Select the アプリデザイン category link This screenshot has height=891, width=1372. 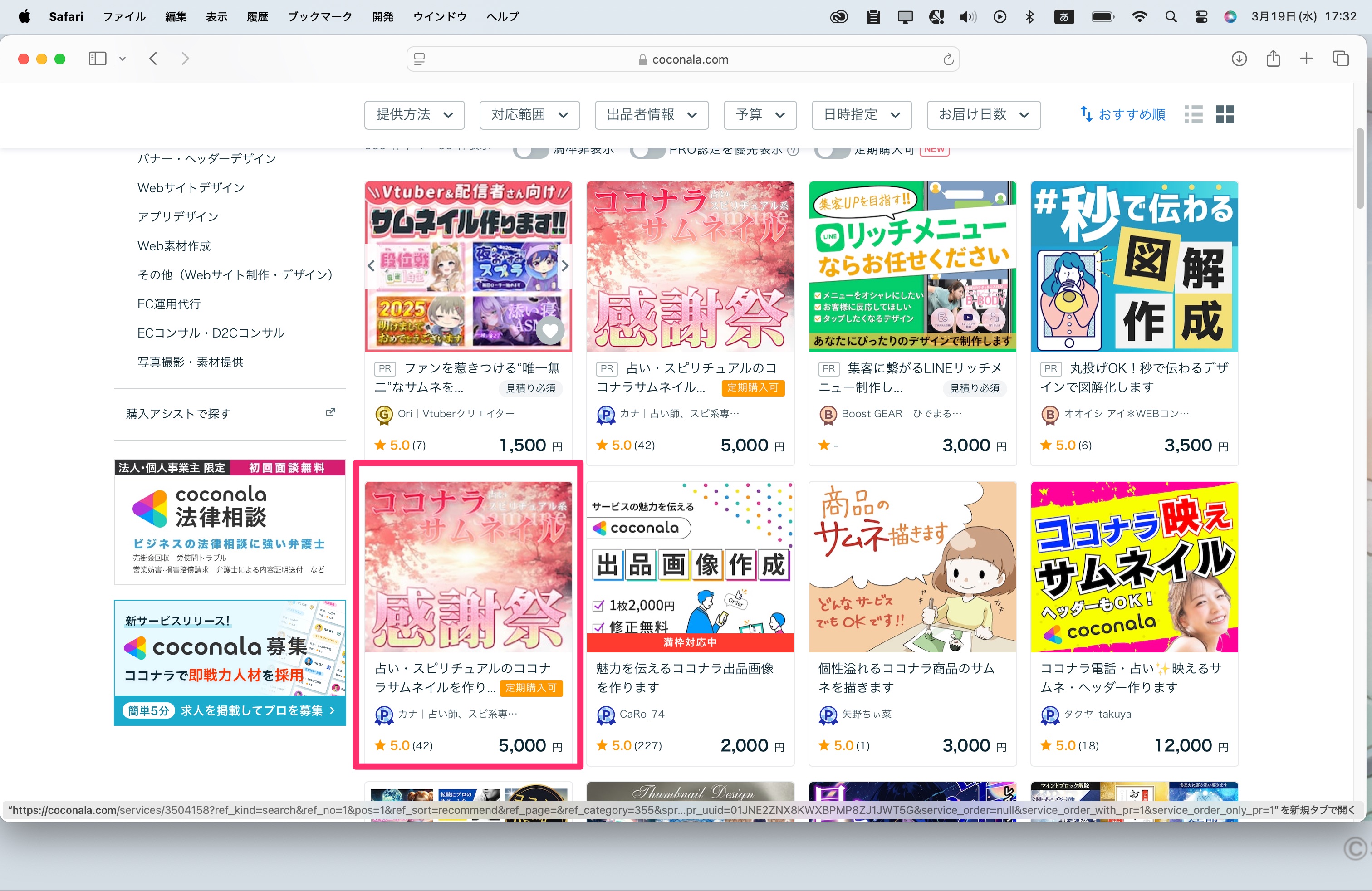[x=178, y=217]
